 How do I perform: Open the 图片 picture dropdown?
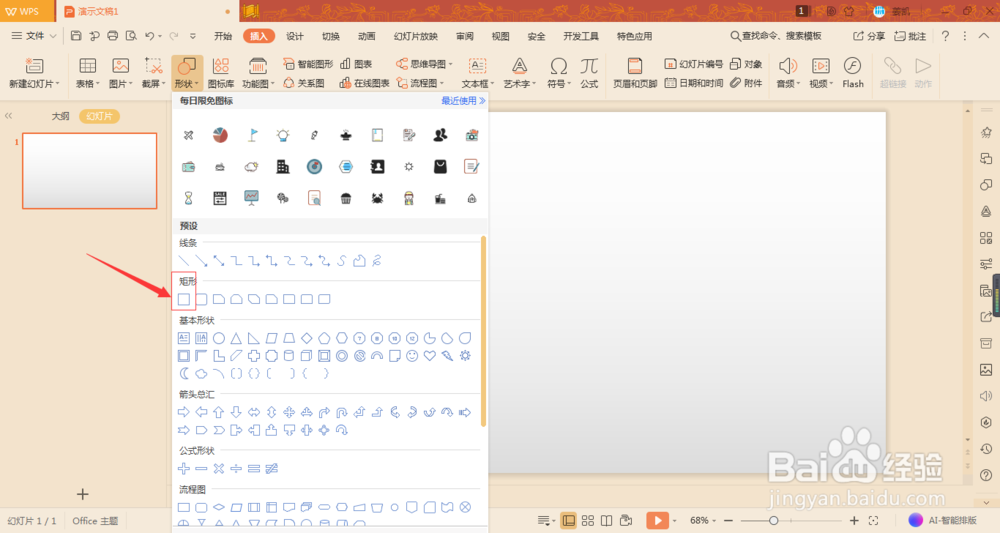pos(121,72)
